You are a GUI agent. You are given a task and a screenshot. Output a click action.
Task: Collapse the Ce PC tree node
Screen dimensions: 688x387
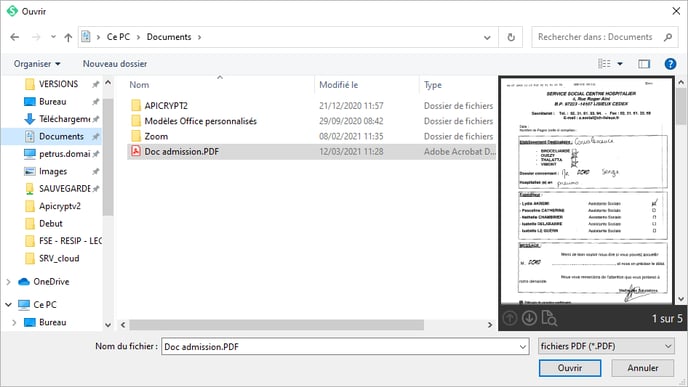click(8, 305)
